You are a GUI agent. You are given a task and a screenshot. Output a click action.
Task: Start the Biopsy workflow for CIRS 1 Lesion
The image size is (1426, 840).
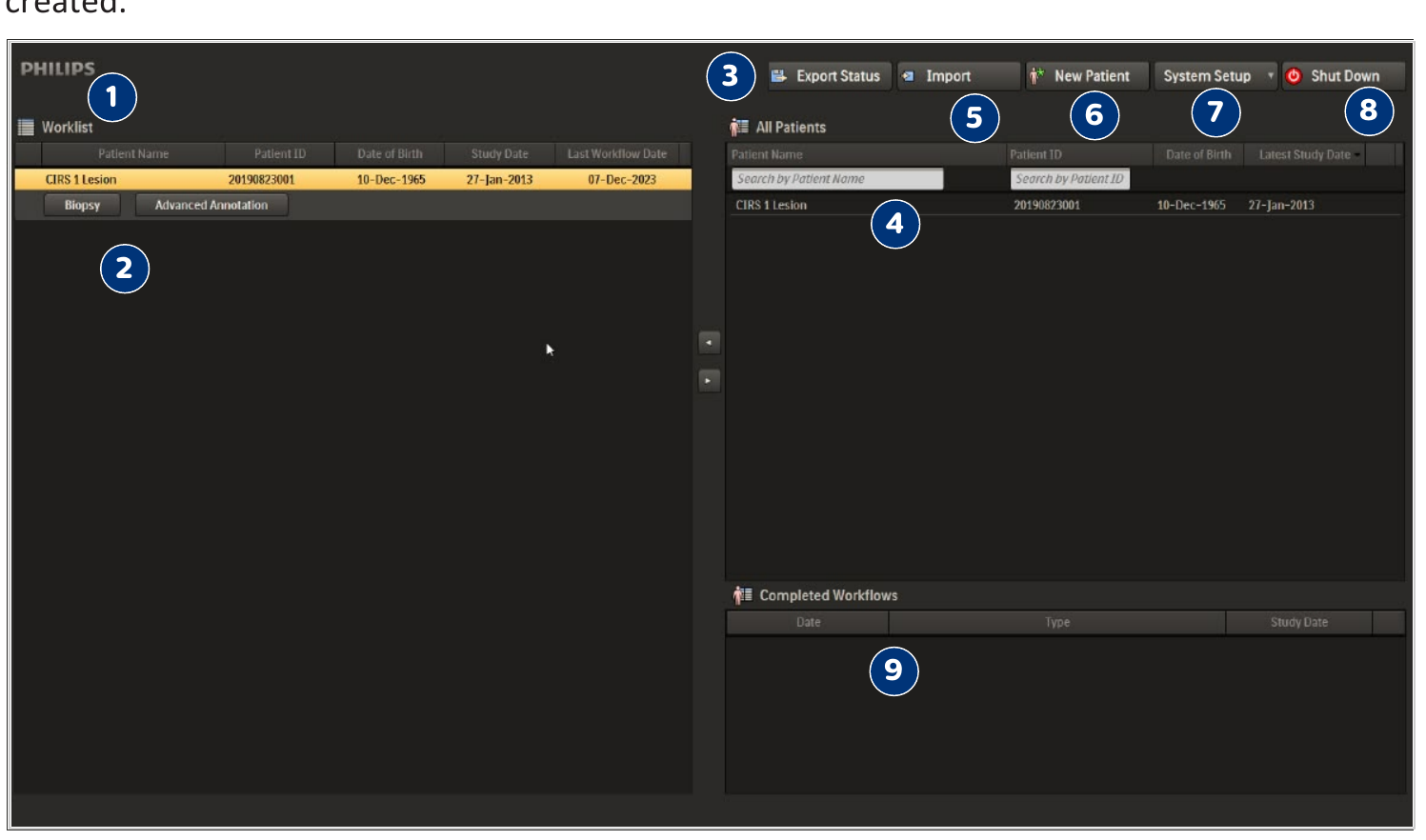click(82, 205)
